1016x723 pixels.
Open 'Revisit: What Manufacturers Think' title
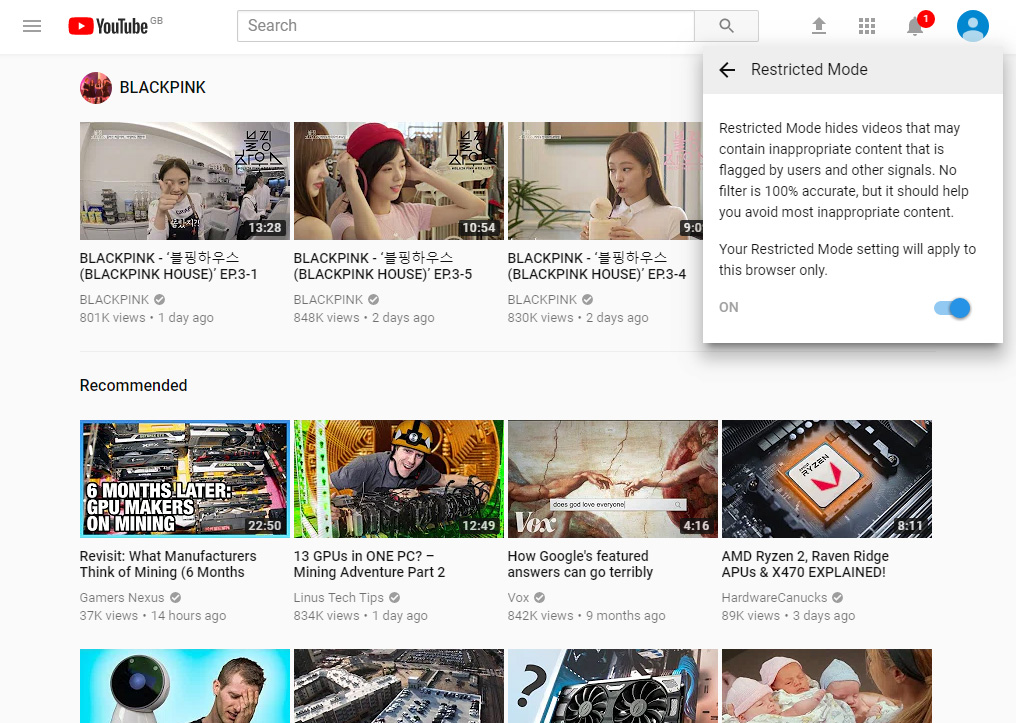click(x=168, y=564)
